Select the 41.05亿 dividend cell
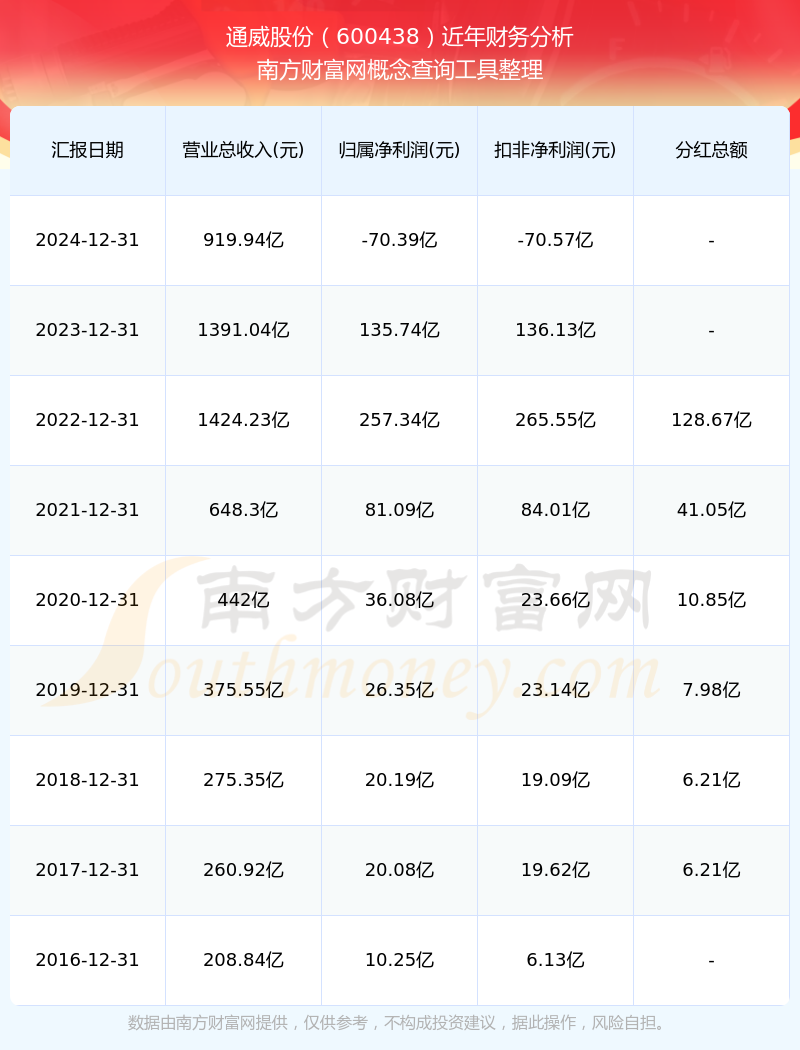The height and width of the screenshot is (1050, 800). click(712, 510)
